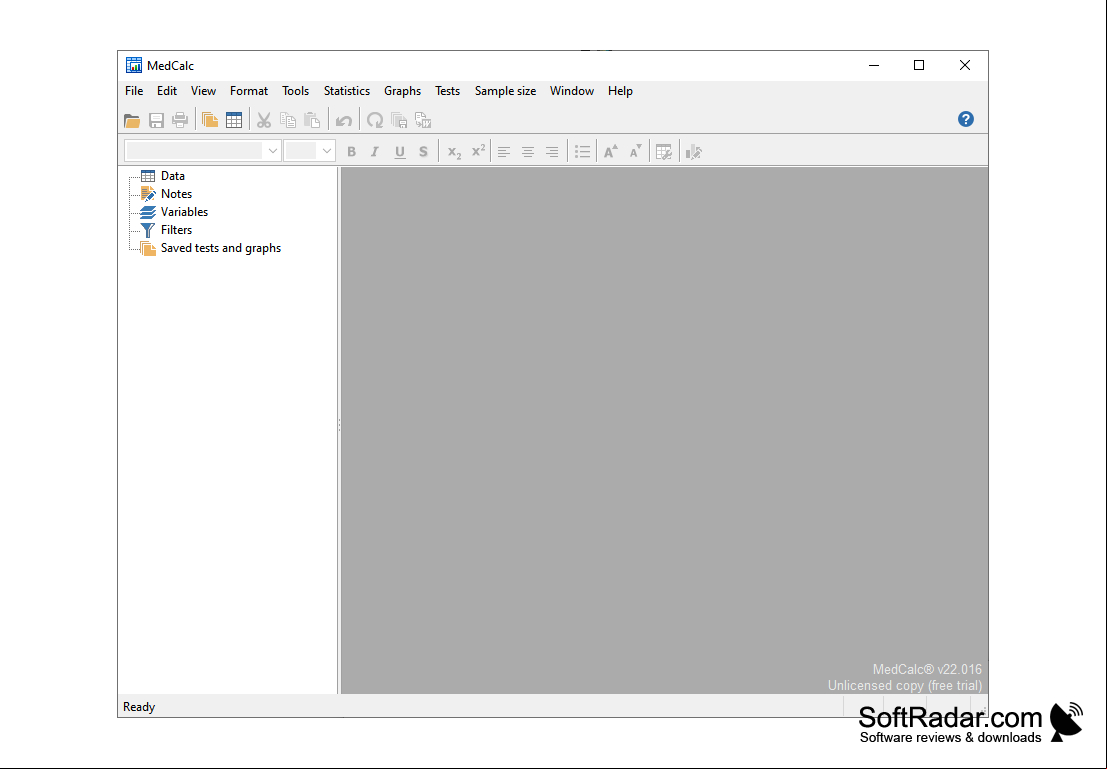Open the Tools menu
Screen dimensions: 1107x769
point(296,91)
